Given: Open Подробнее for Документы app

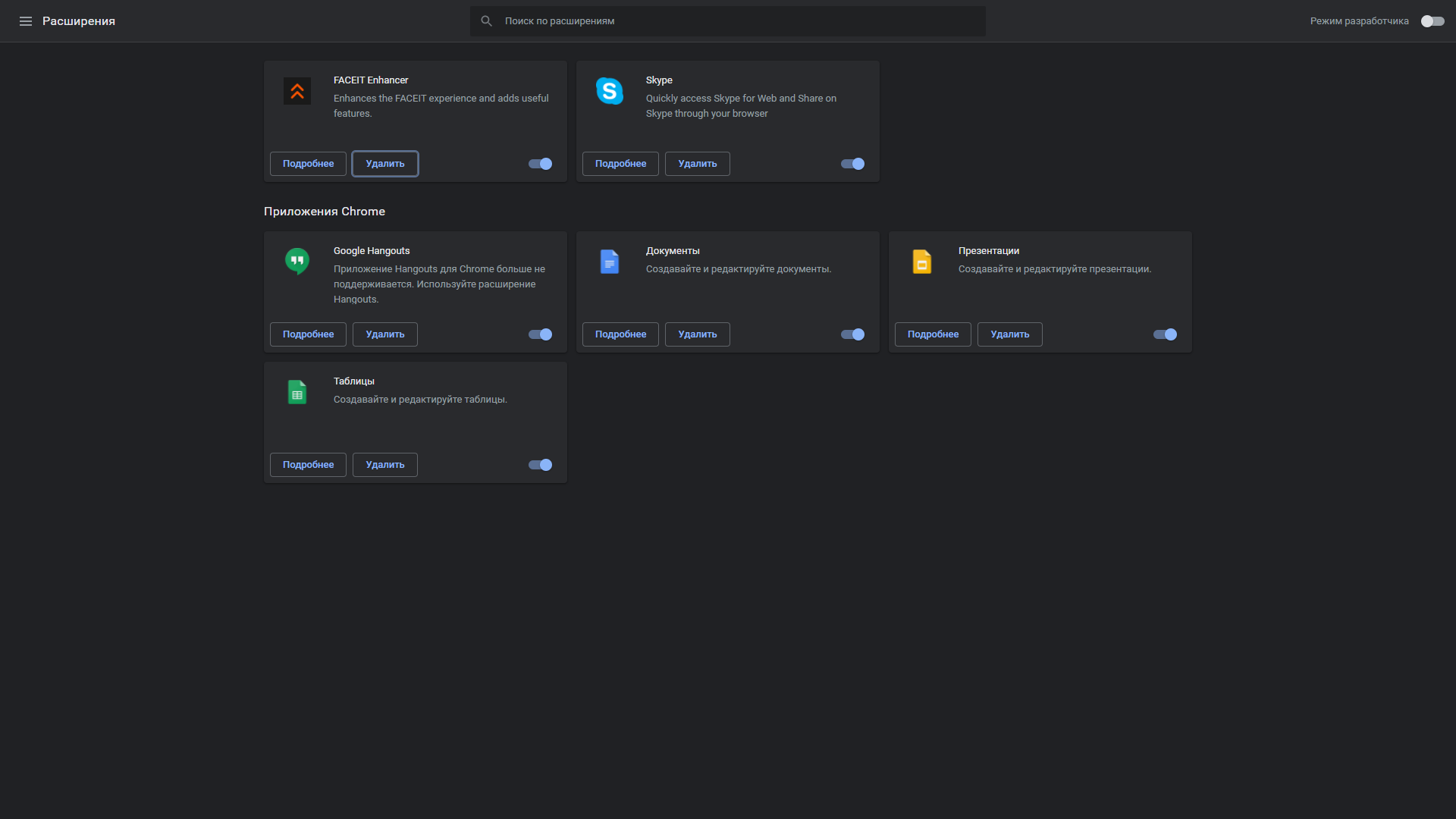Looking at the screenshot, I should pos(620,334).
